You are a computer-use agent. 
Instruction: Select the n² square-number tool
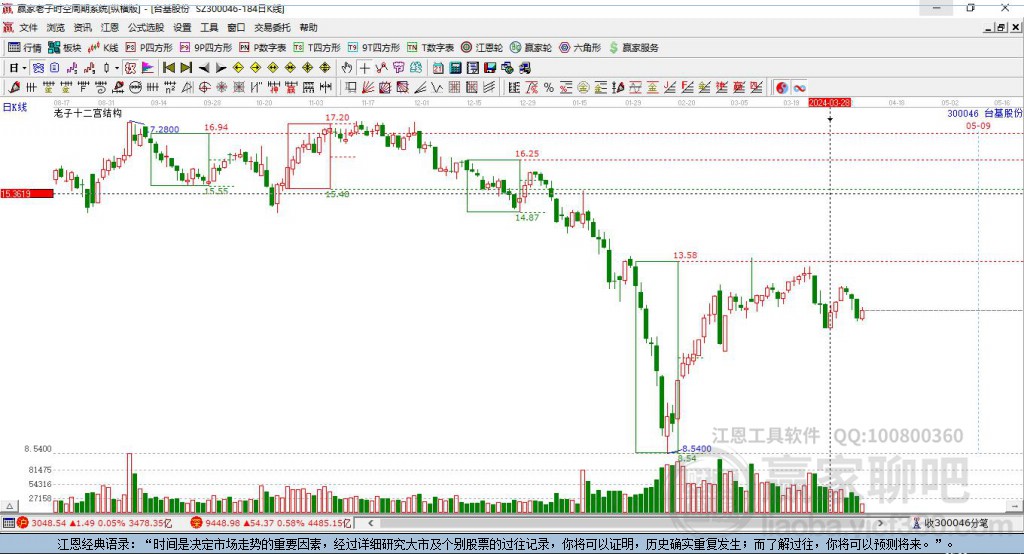(170, 88)
